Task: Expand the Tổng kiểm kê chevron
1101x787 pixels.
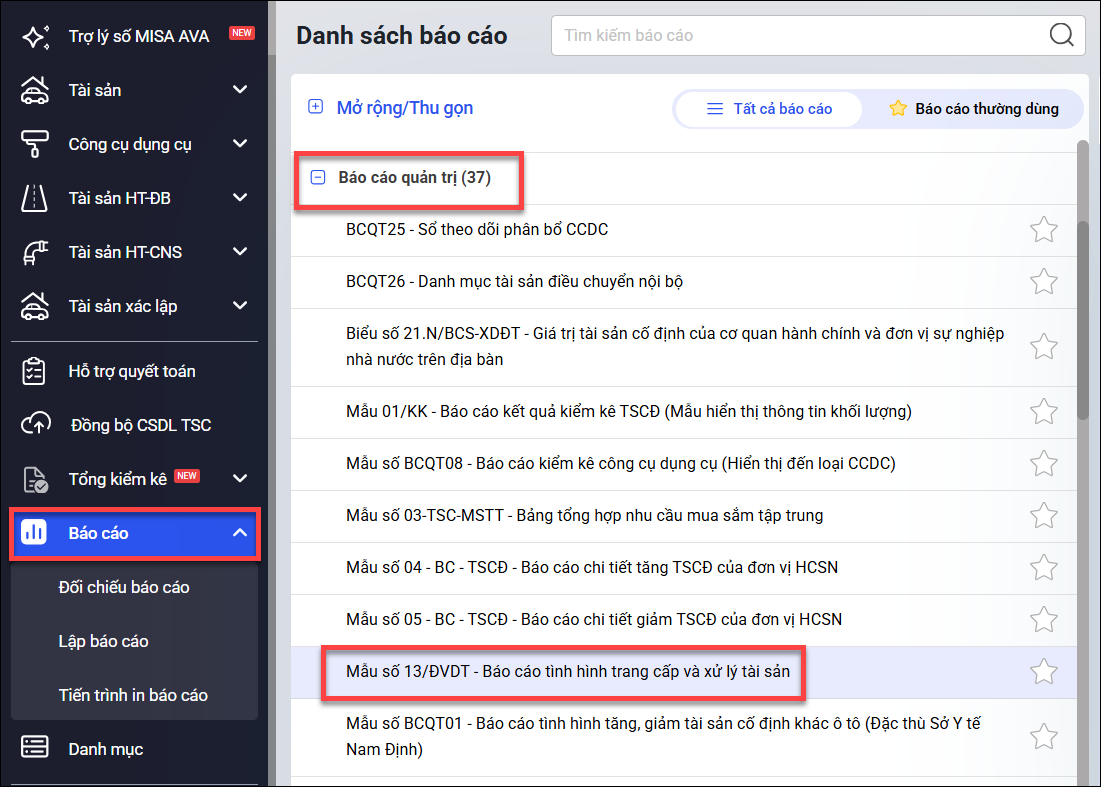Action: pyautogui.click(x=240, y=478)
